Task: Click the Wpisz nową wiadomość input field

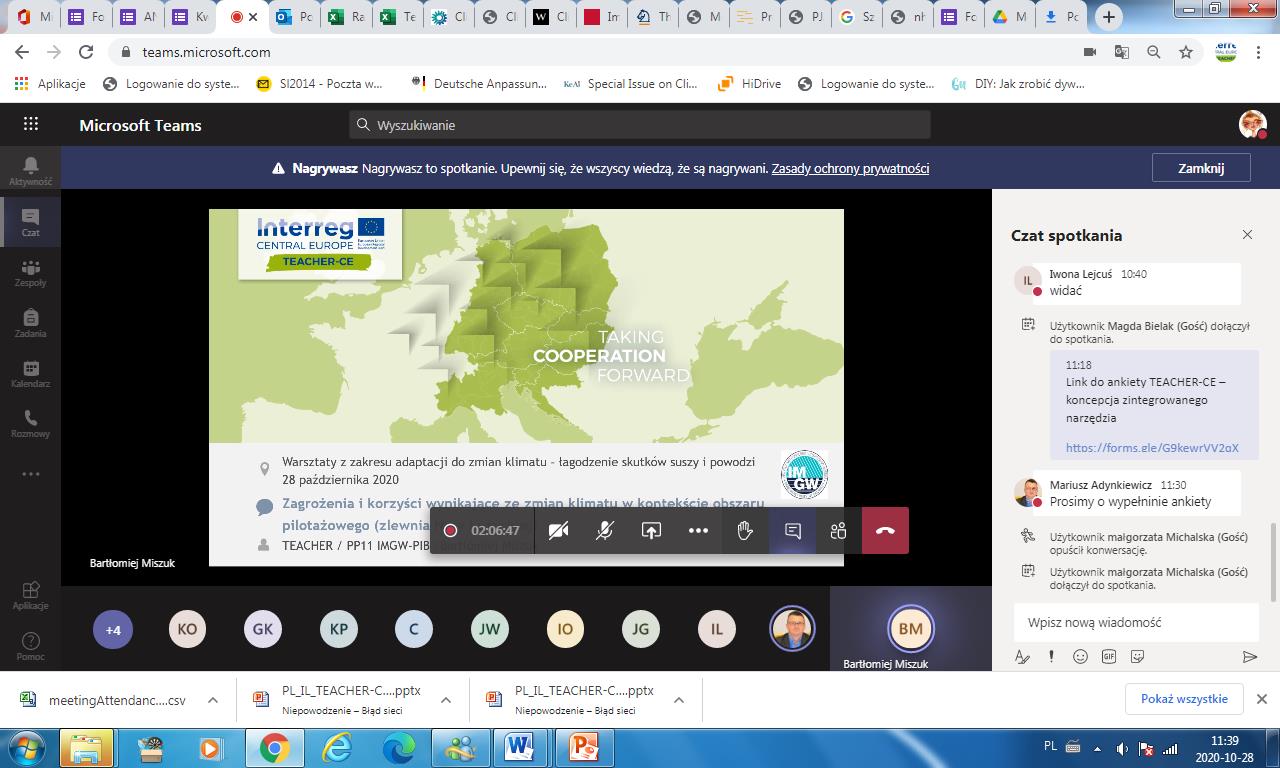Action: click(x=1136, y=622)
